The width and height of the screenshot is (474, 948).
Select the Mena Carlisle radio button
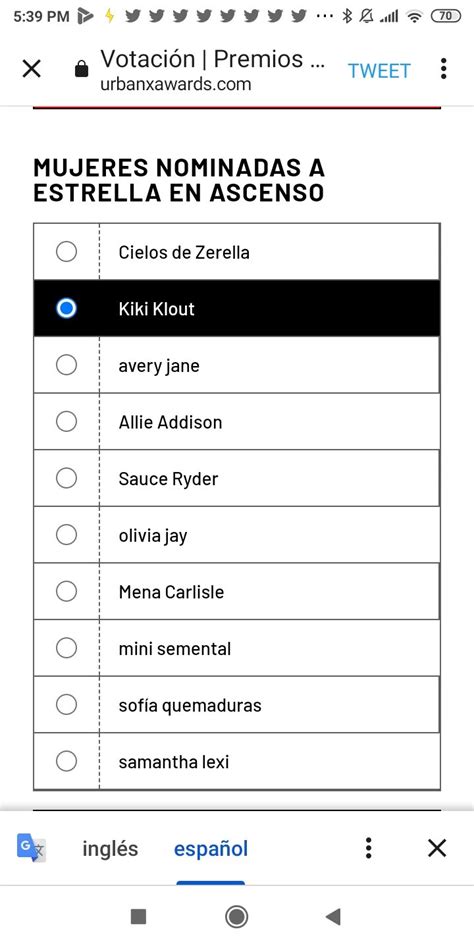coord(67,591)
